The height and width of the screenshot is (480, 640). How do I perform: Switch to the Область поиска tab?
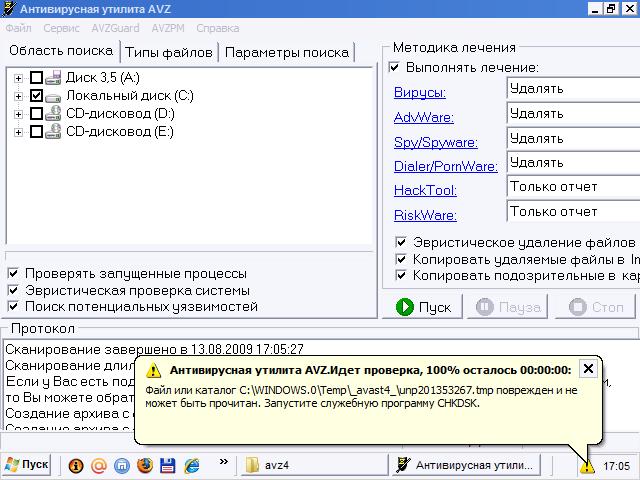pos(61,51)
